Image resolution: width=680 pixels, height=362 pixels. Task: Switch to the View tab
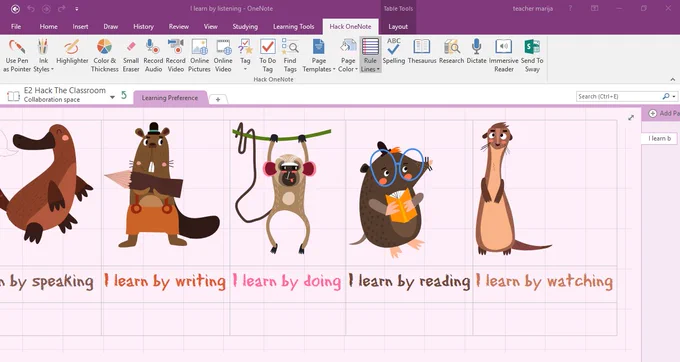(x=211, y=26)
